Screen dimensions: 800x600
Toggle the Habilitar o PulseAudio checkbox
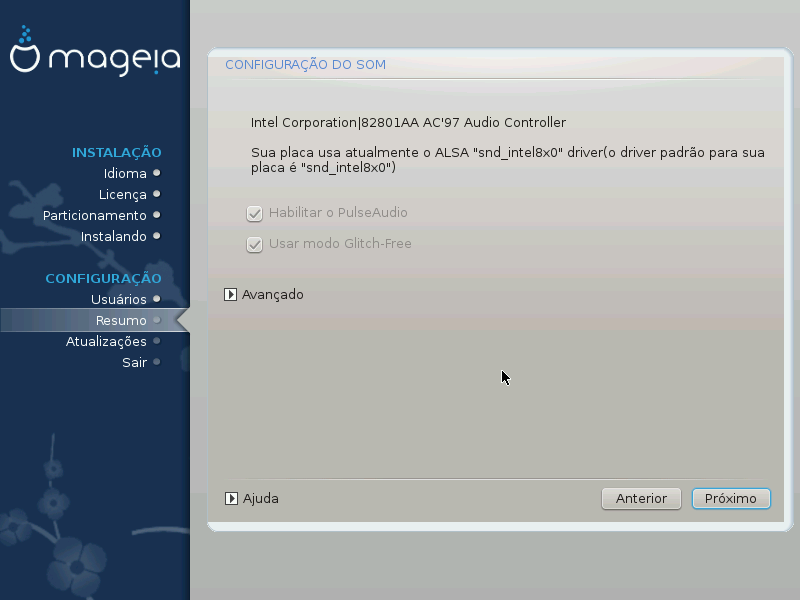click(x=254, y=213)
